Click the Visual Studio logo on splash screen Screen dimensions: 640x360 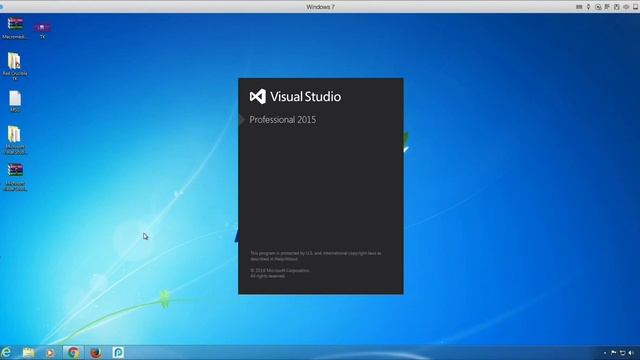click(258, 97)
